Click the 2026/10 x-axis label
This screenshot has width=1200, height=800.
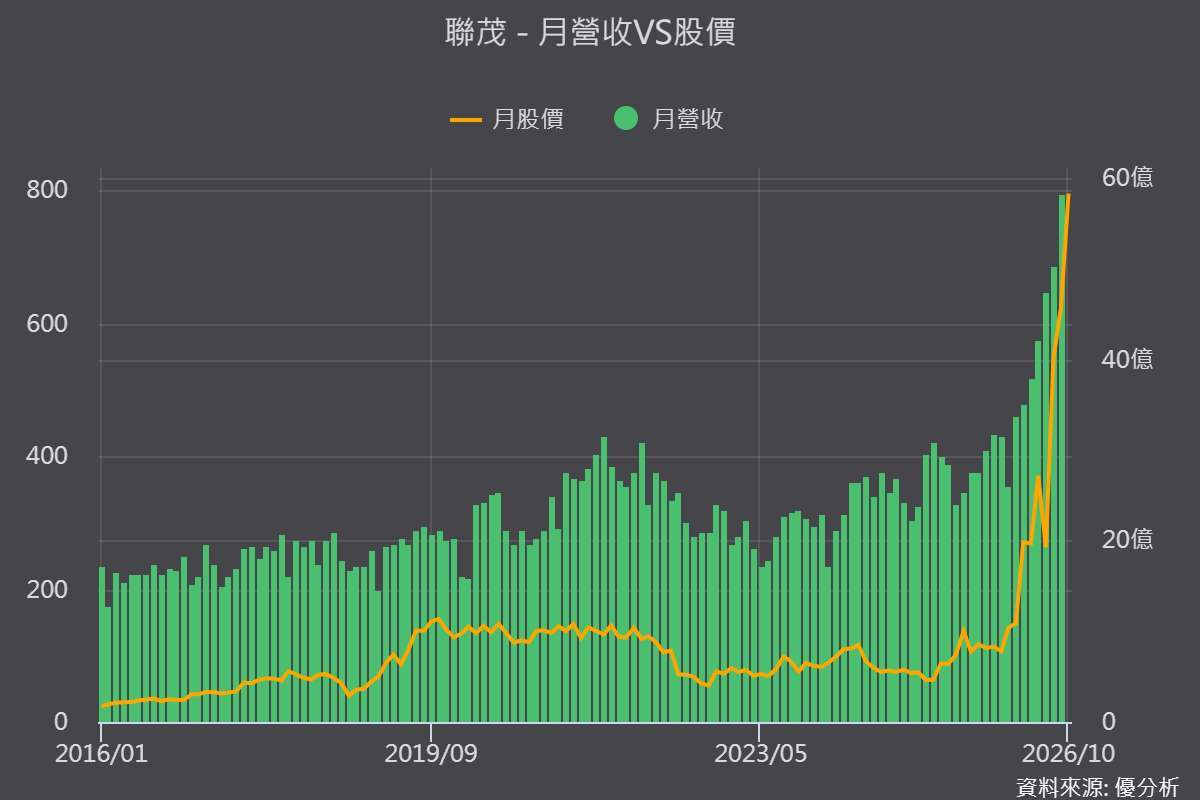(1068, 754)
